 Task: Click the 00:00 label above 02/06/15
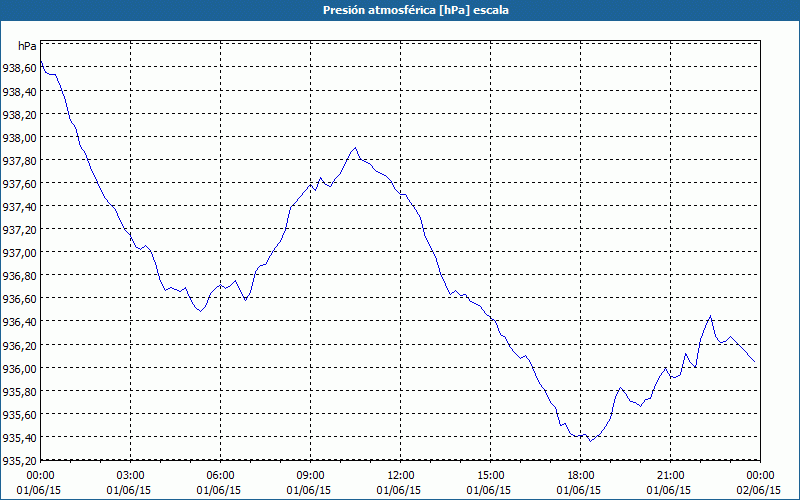click(760, 476)
